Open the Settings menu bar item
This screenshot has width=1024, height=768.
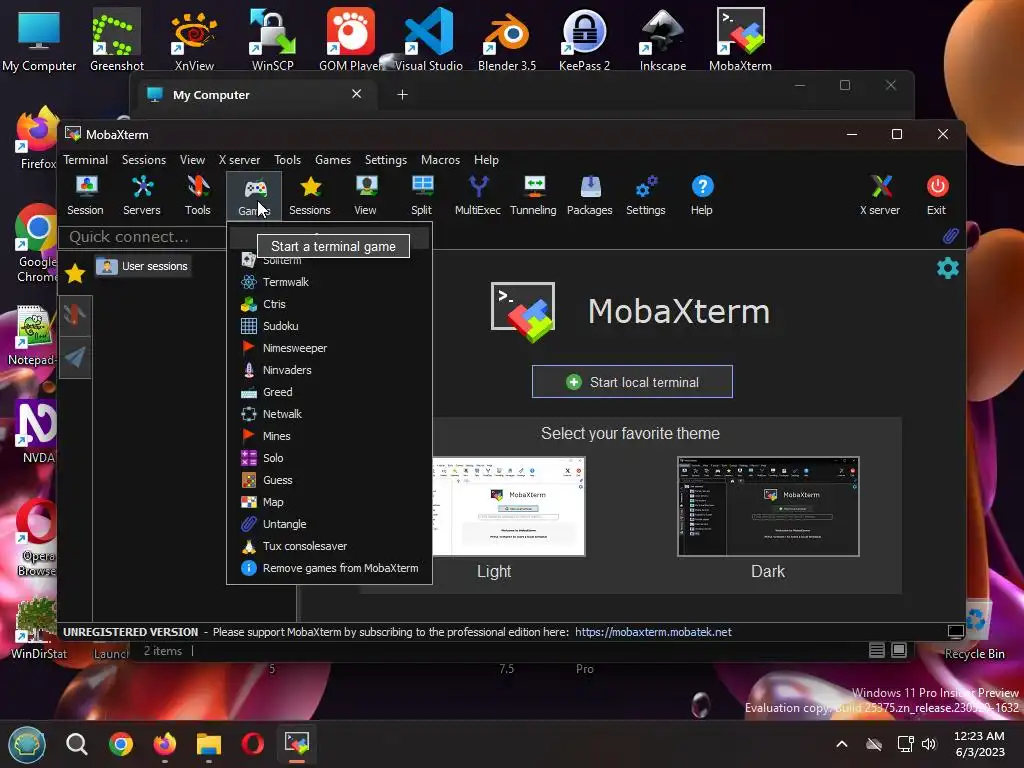coord(386,159)
